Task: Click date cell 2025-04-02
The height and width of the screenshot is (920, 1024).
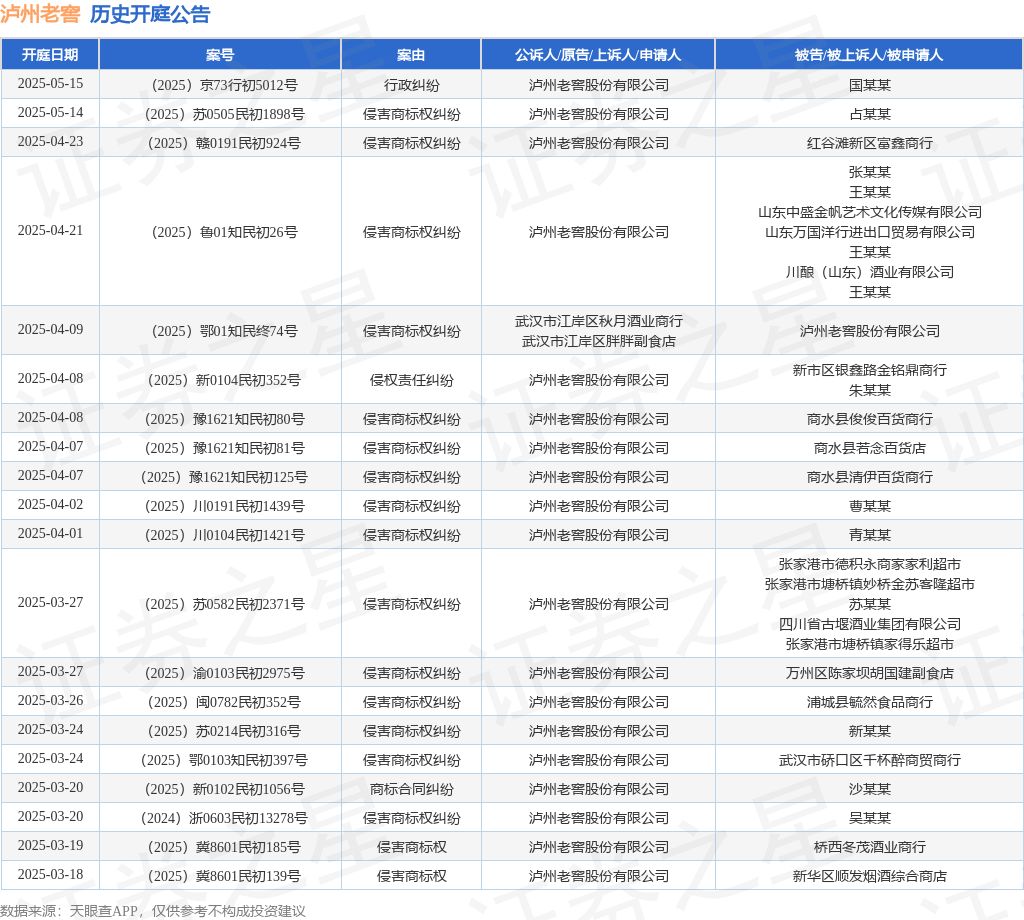Action: click(50, 505)
